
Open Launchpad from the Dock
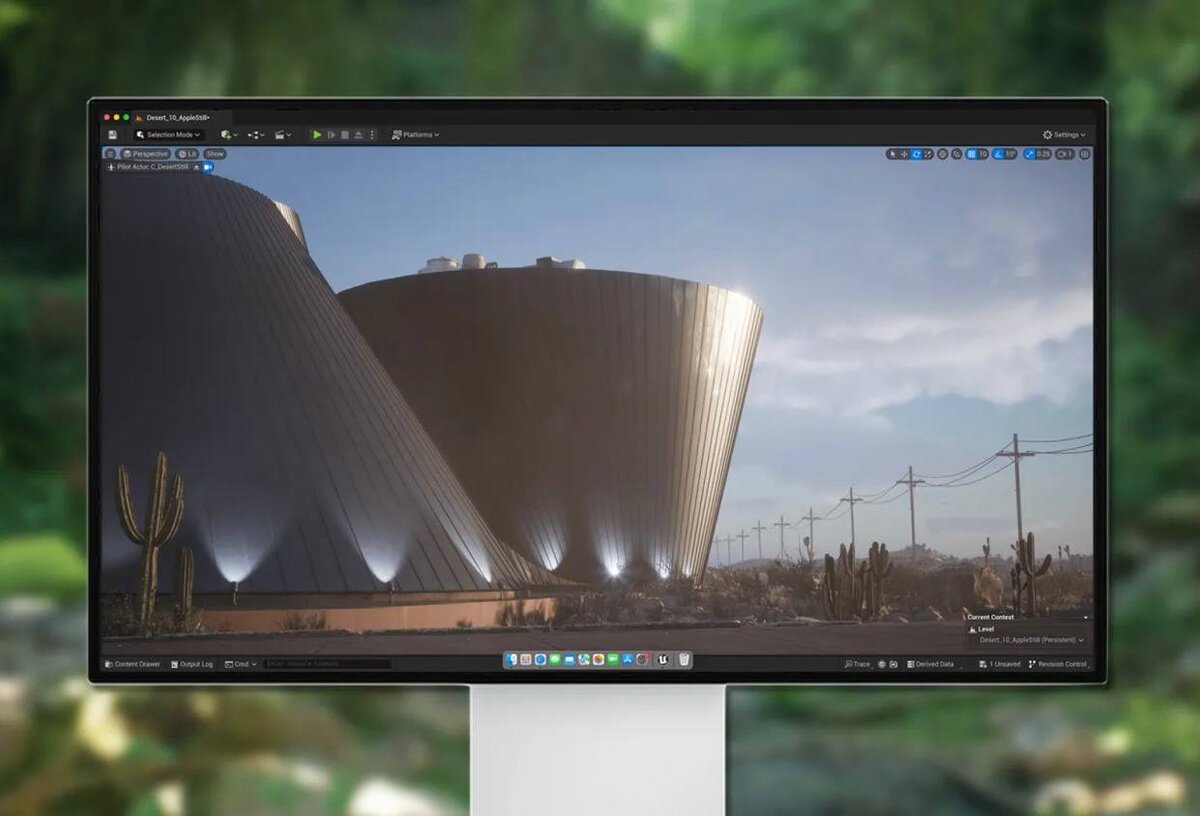tap(526, 660)
